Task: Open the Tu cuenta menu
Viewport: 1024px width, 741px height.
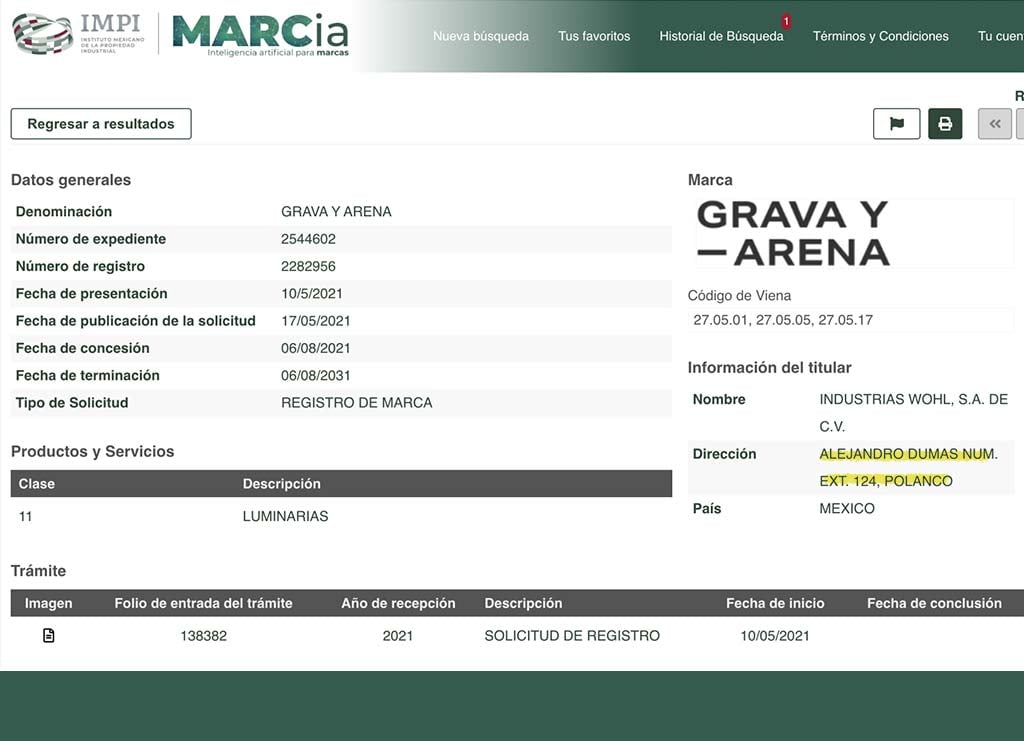Action: point(1000,36)
